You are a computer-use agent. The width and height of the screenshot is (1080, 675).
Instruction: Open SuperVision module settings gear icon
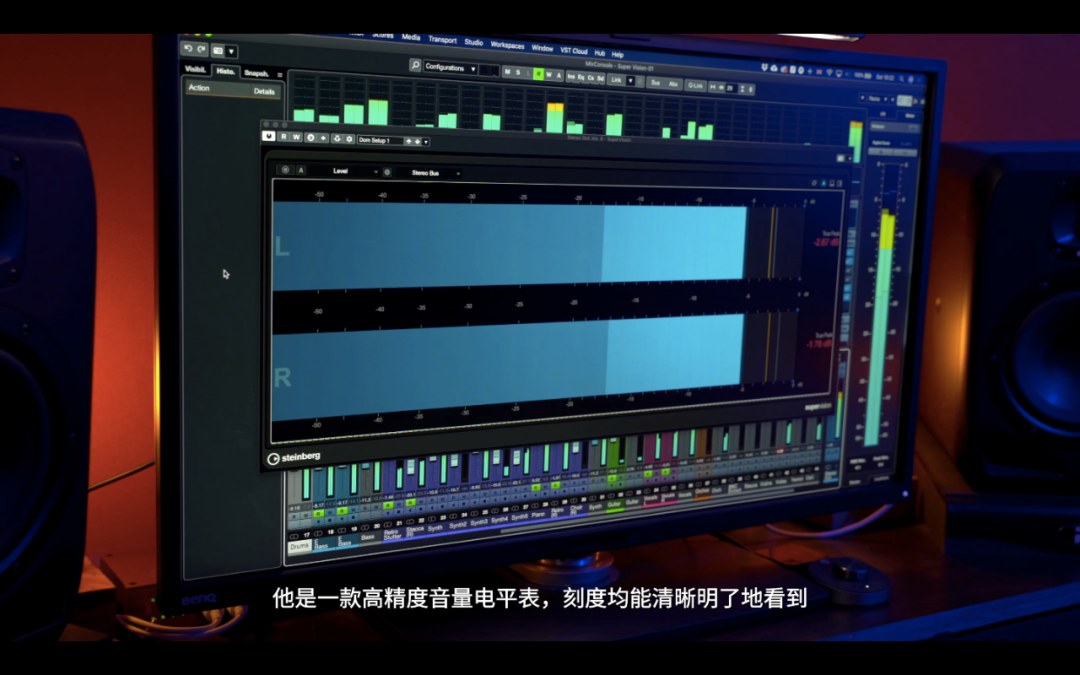tap(387, 172)
